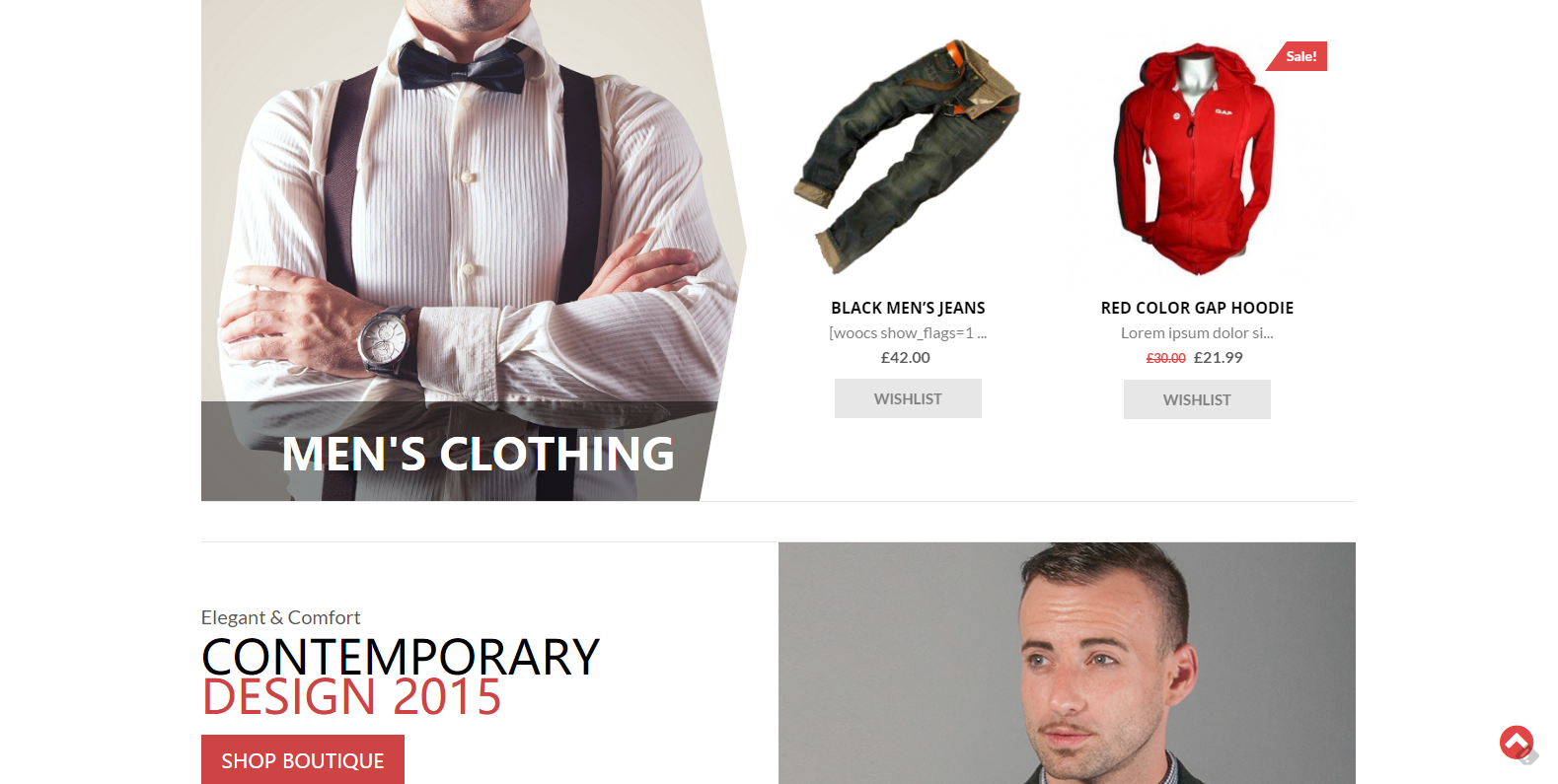Screen dimensions: 1558x784
Task: Click the £42.00 jeans price
Action: click(906, 357)
